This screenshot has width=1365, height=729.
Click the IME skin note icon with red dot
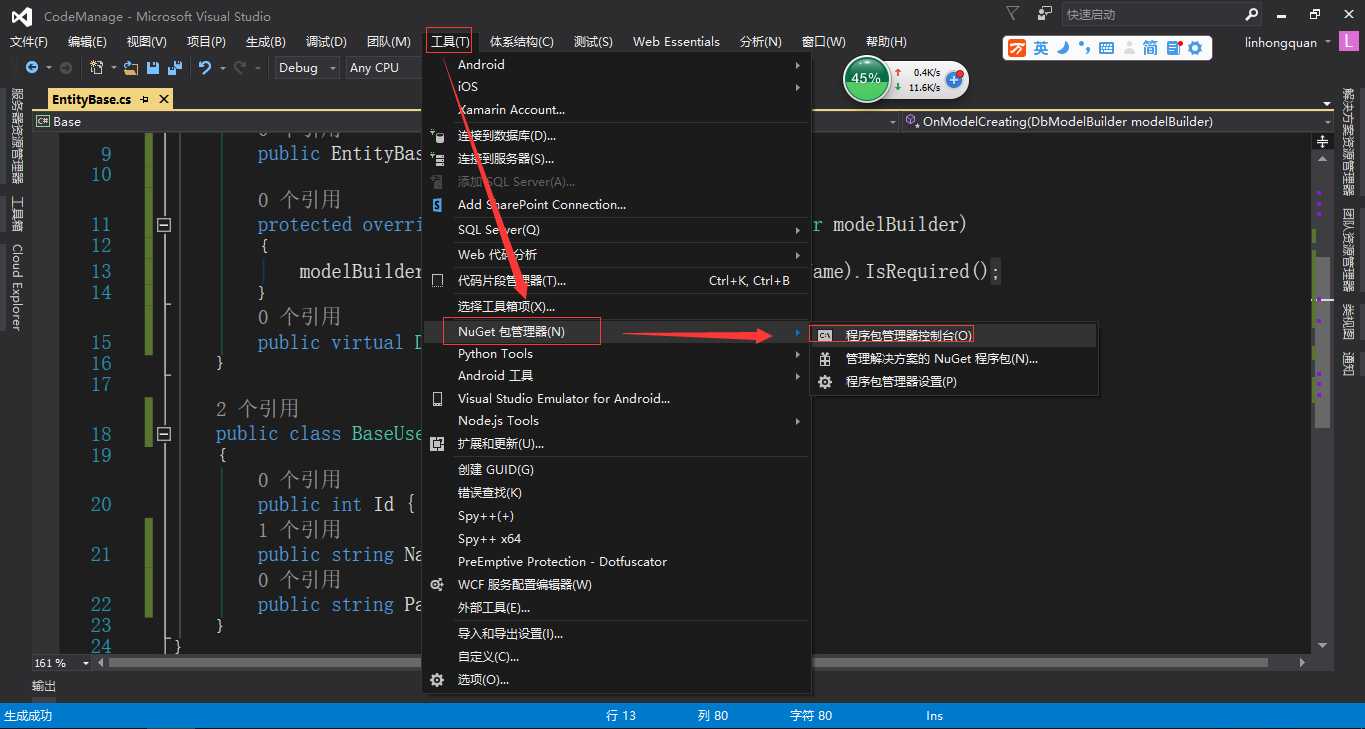click(x=1173, y=48)
